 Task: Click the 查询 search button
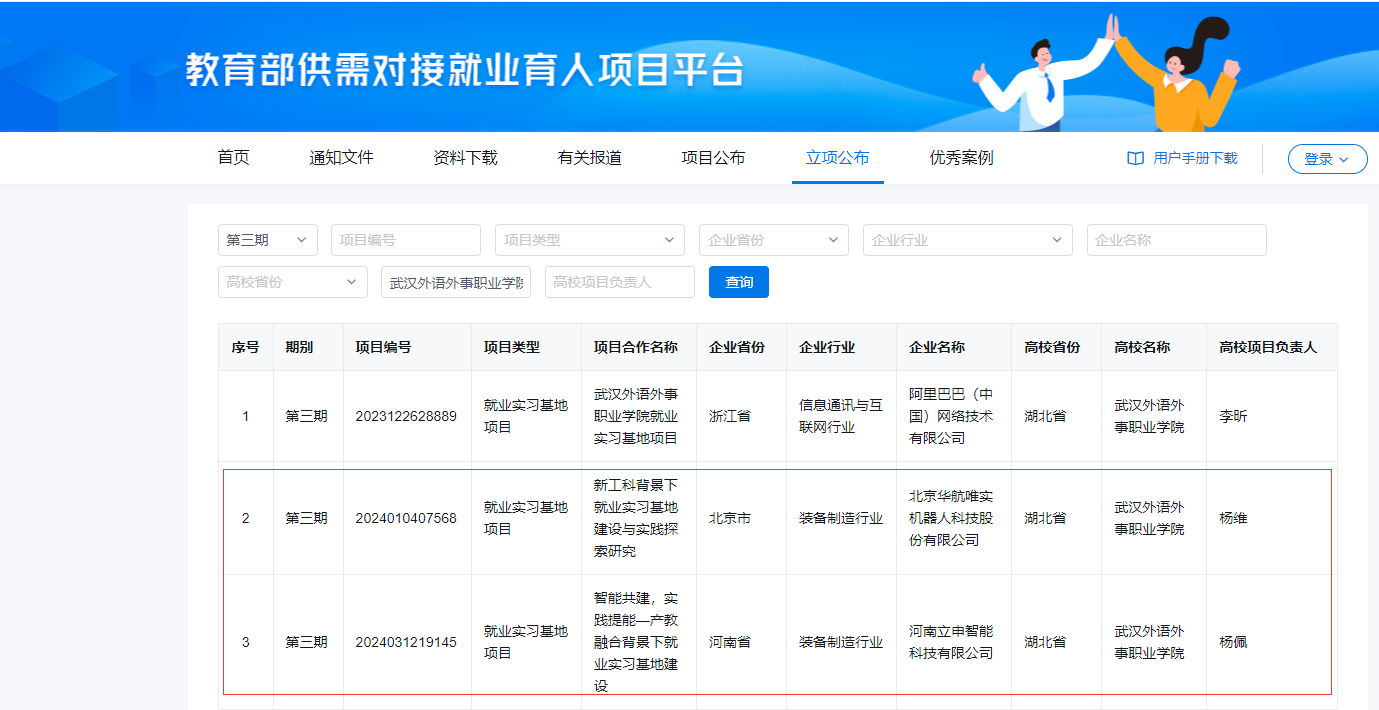739,282
